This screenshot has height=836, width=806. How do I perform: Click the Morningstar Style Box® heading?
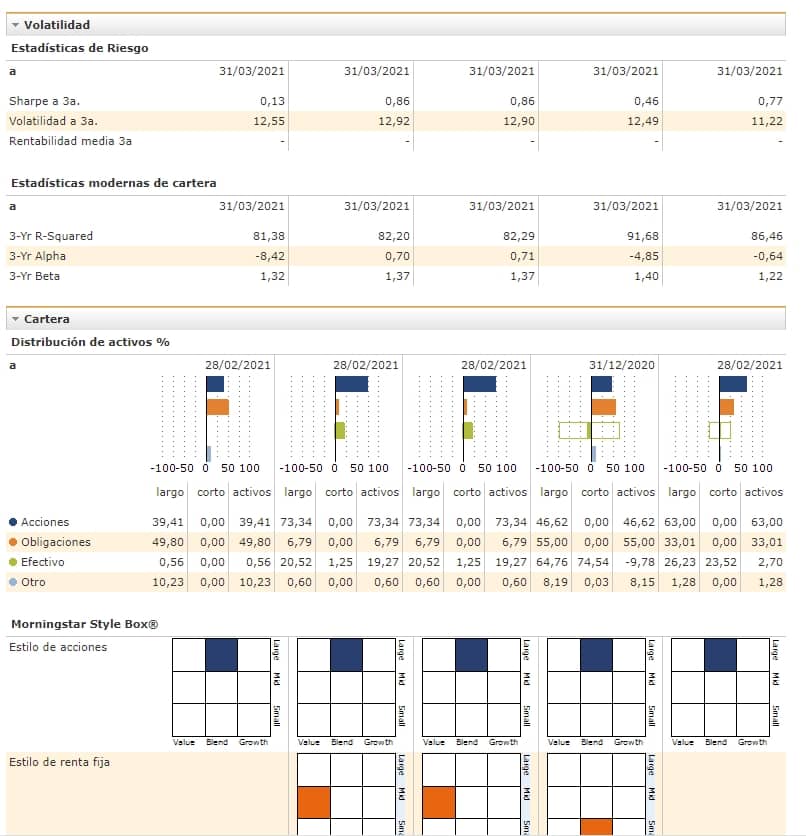click(x=85, y=625)
